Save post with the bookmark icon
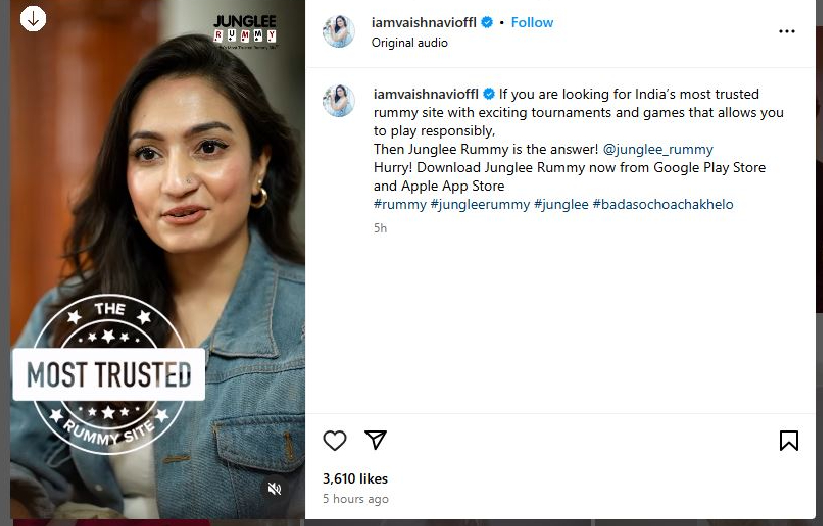The width and height of the screenshot is (823, 526). pos(788,440)
